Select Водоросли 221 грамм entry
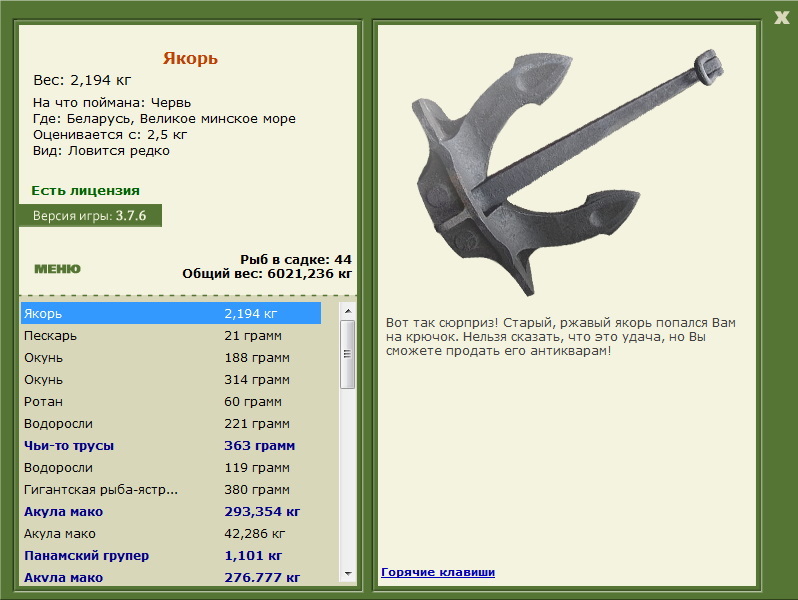 (x=171, y=423)
